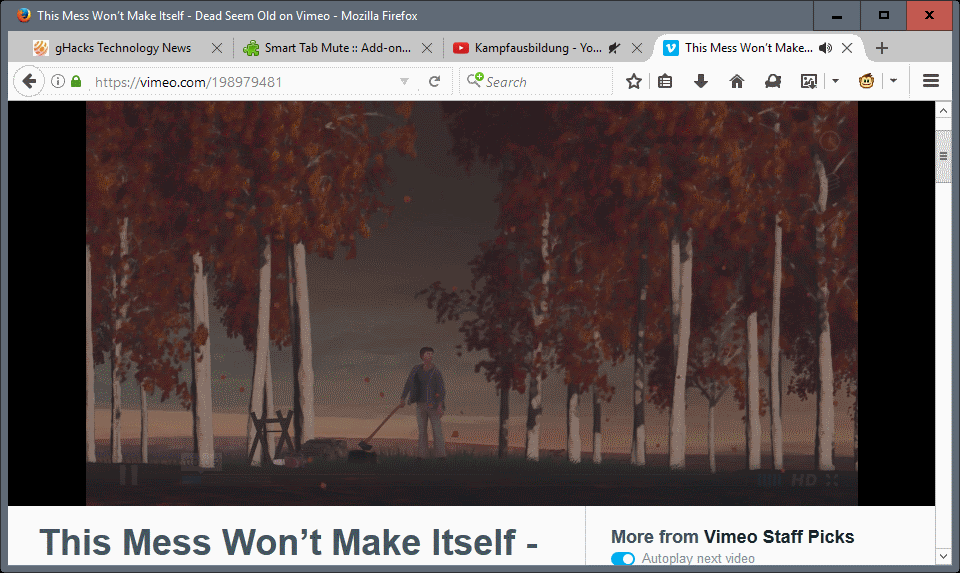Toggle the HD quality button
The width and height of the screenshot is (960, 573).
tap(804, 481)
